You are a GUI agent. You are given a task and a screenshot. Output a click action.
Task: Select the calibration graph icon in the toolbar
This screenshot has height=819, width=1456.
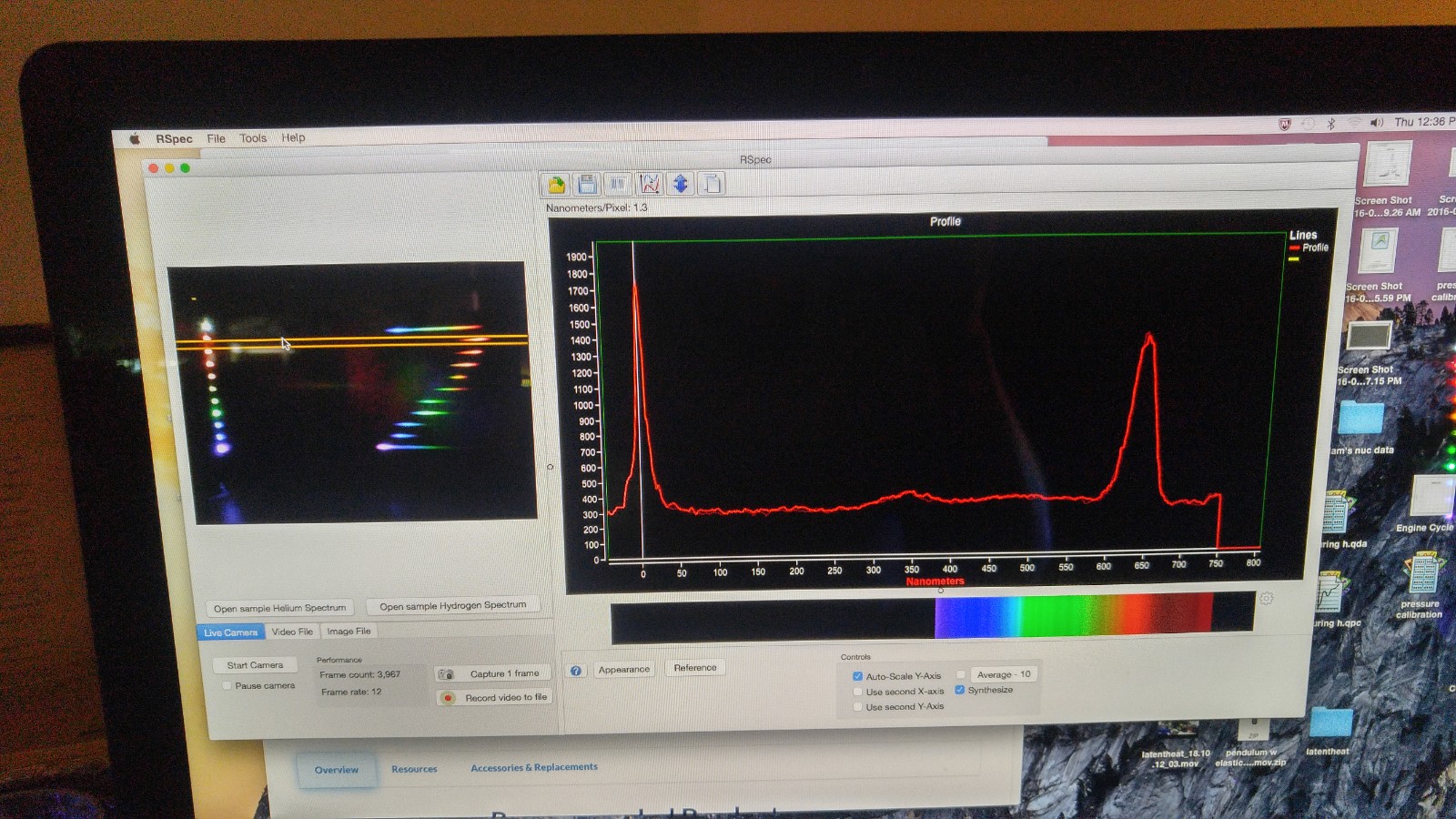click(x=648, y=184)
